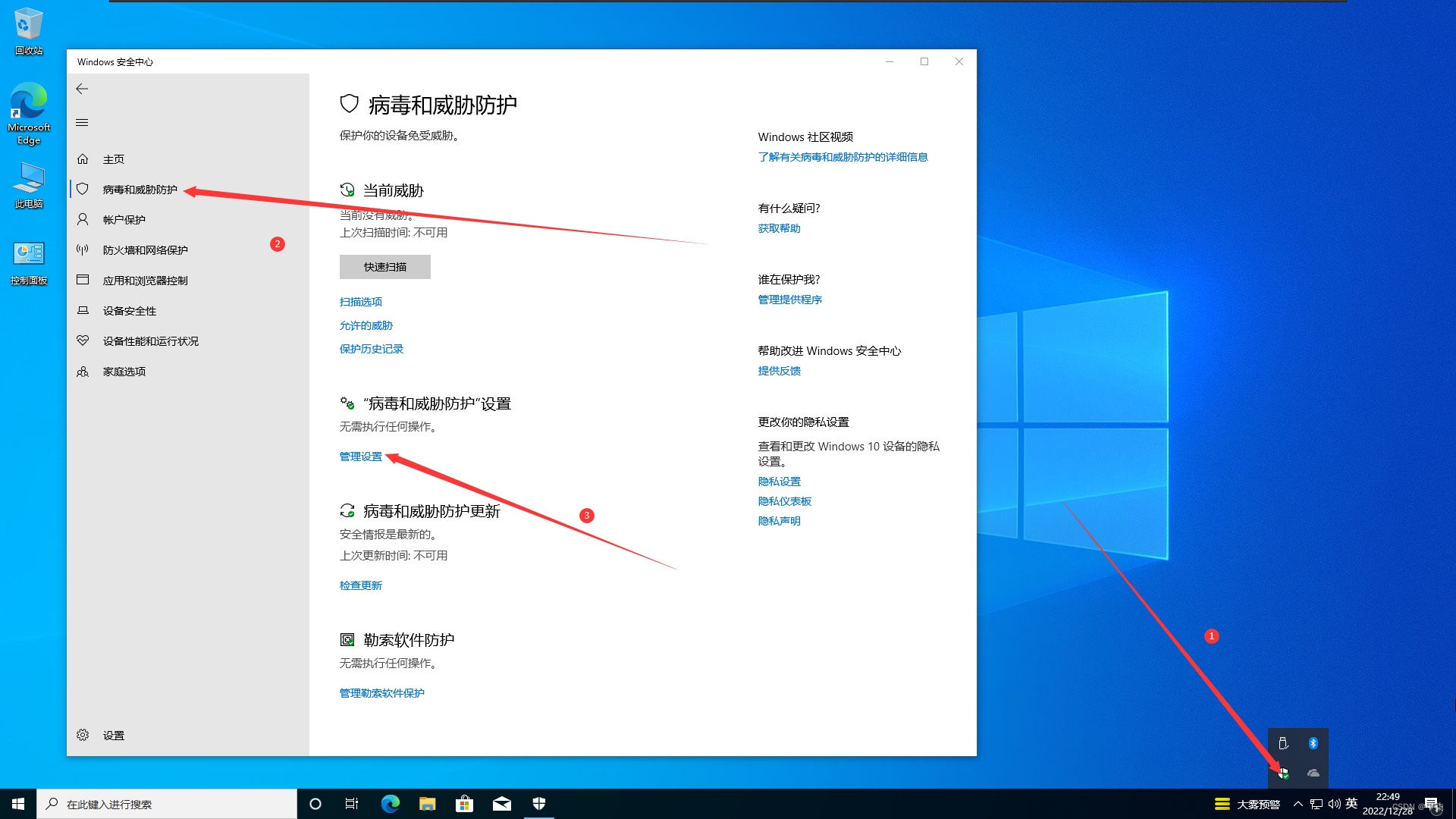Click the taskbar search input box
Image resolution: width=1456 pixels, height=819 pixels.
click(167, 804)
